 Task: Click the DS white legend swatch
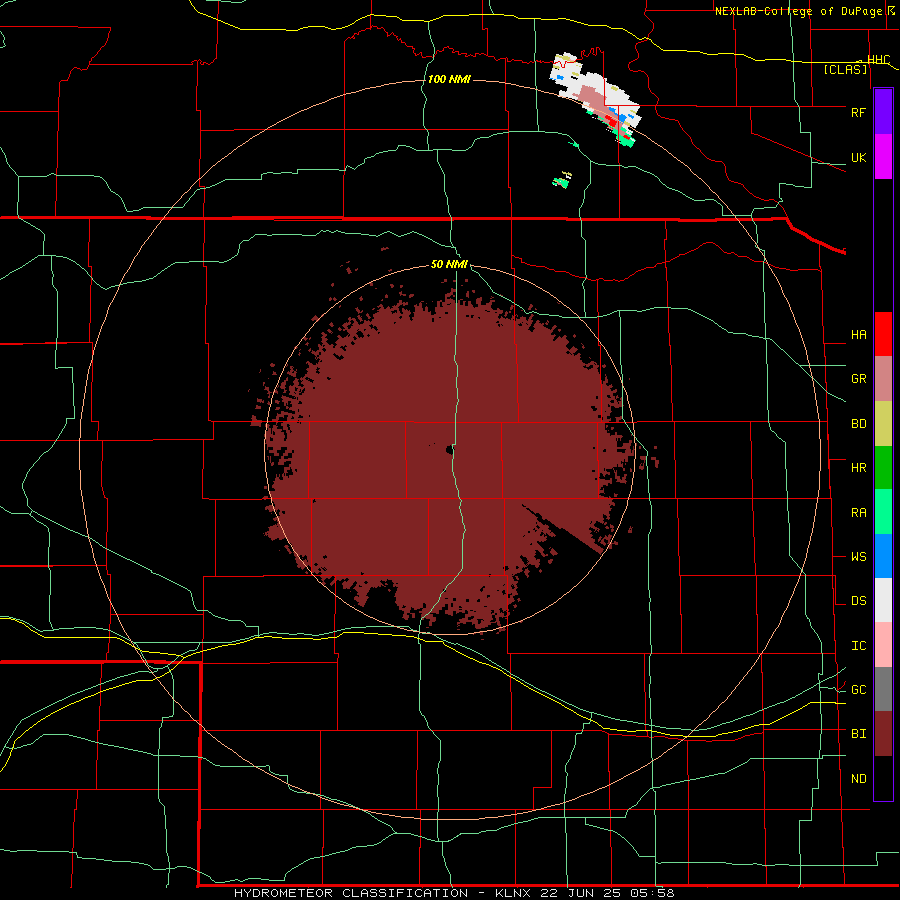(x=883, y=600)
